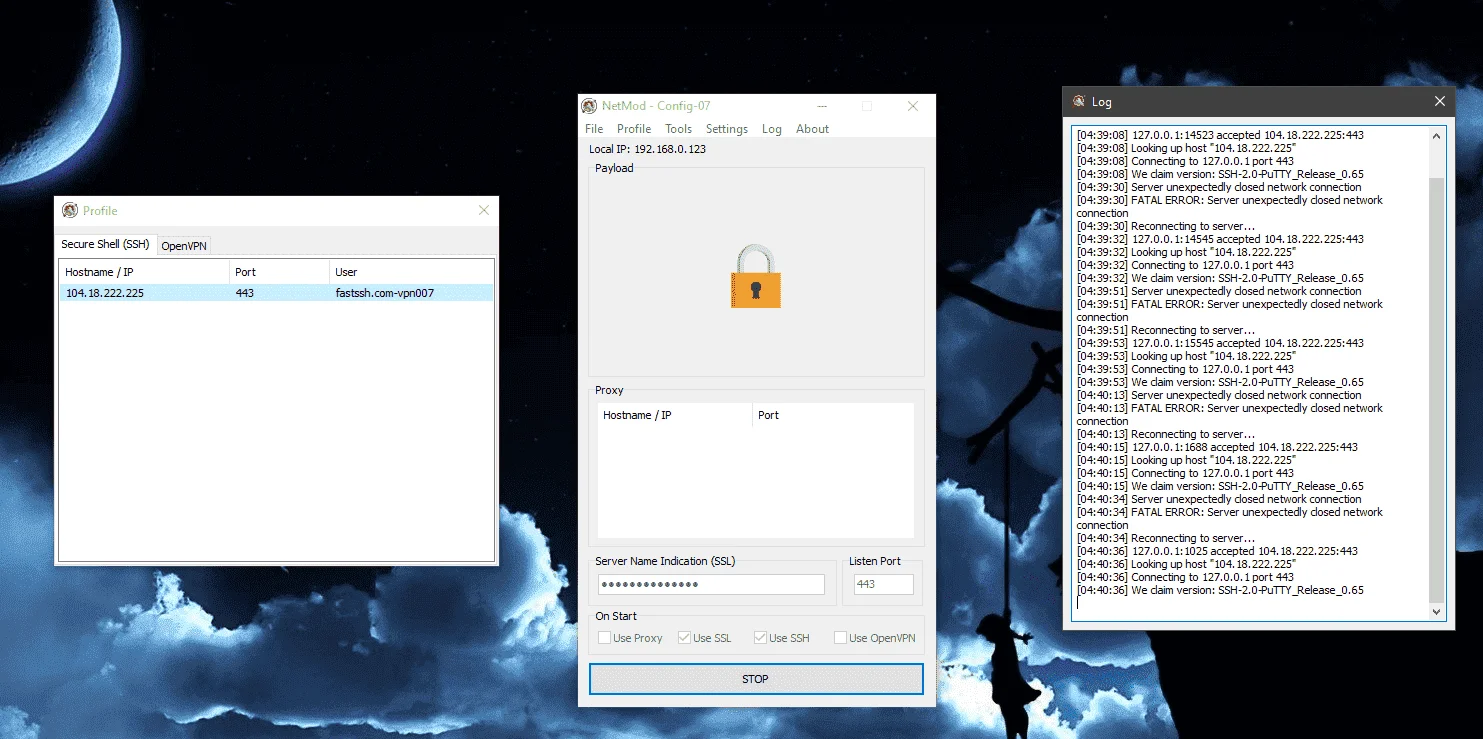Click the Log window vertical scrollbar thumb
1483x739 pixels.
tap(1437, 390)
